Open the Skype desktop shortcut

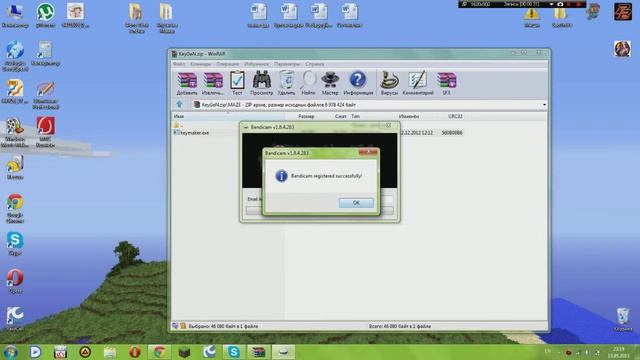click(15, 244)
